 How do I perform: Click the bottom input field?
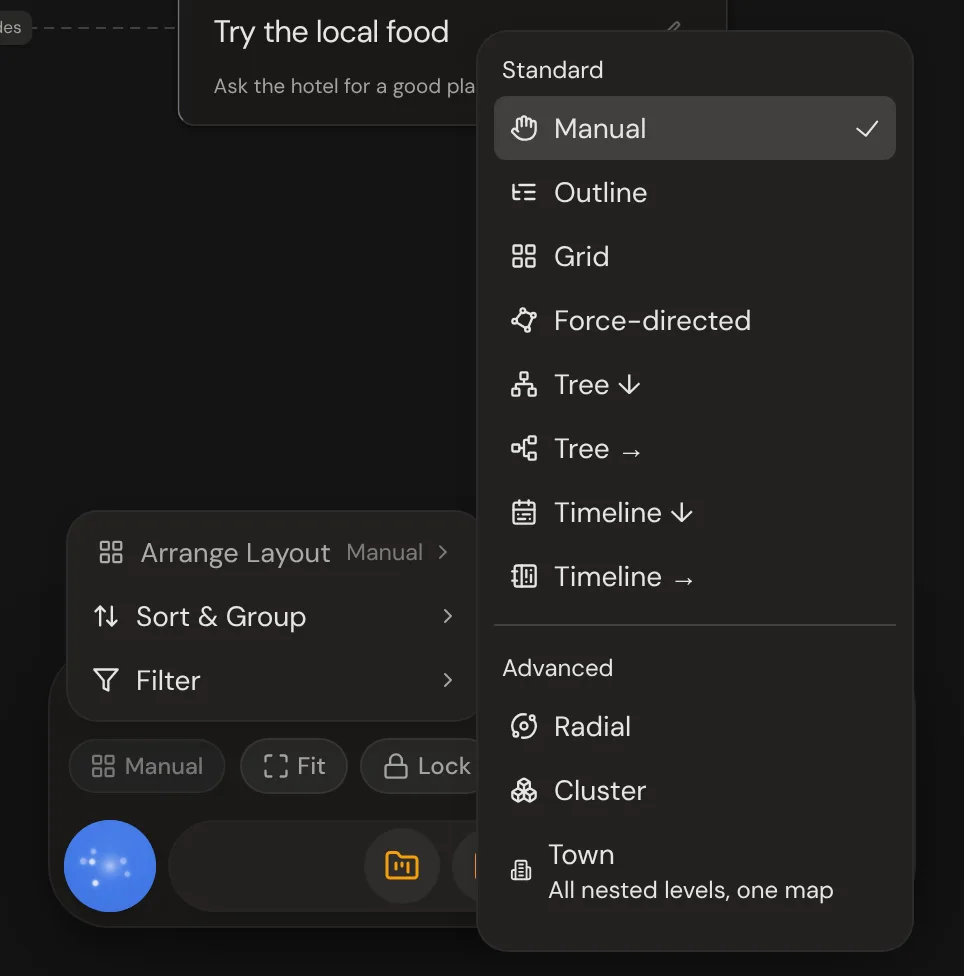(268, 866)
